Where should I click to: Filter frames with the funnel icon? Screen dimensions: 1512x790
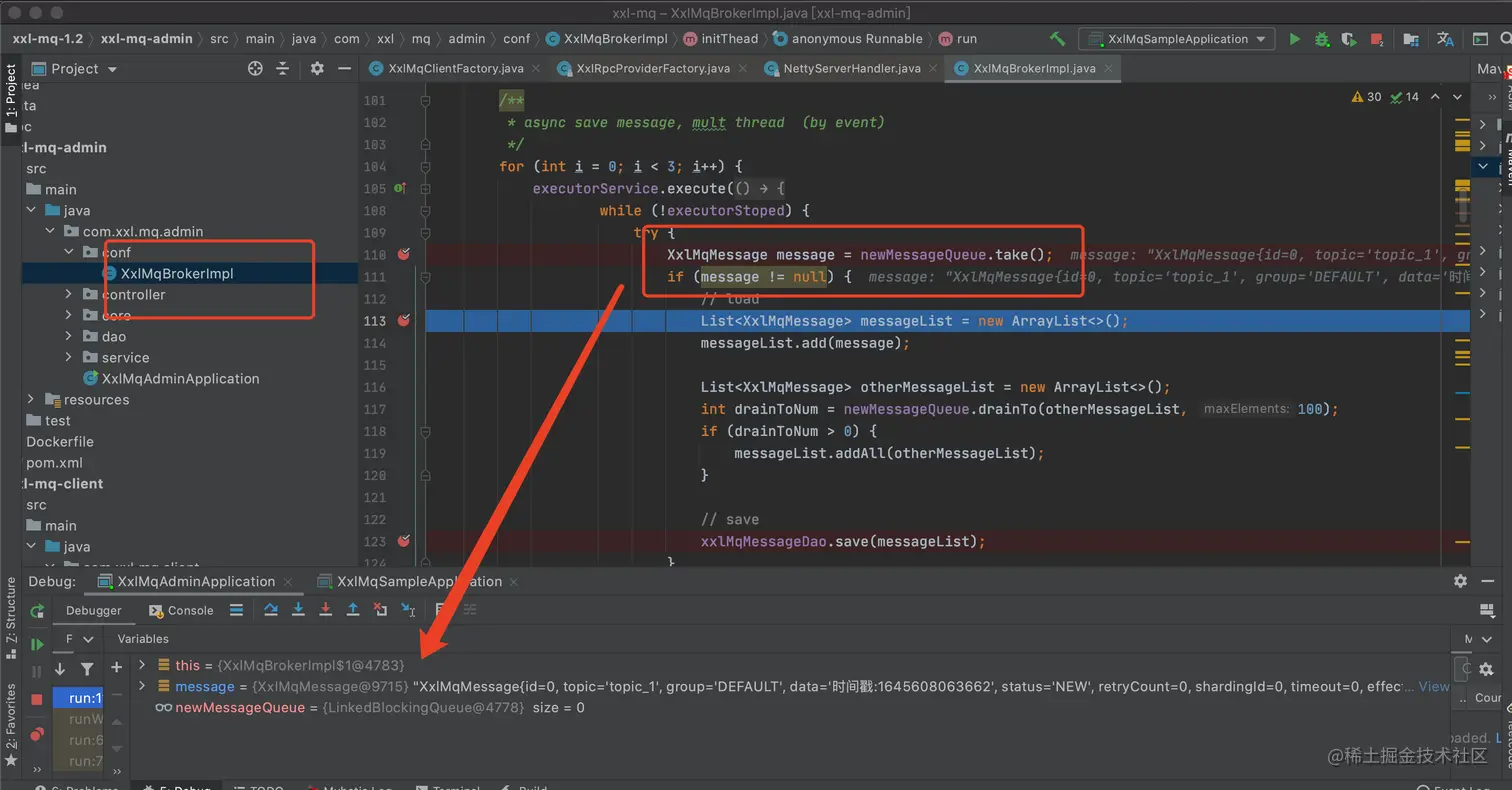[x=87, y=669]
